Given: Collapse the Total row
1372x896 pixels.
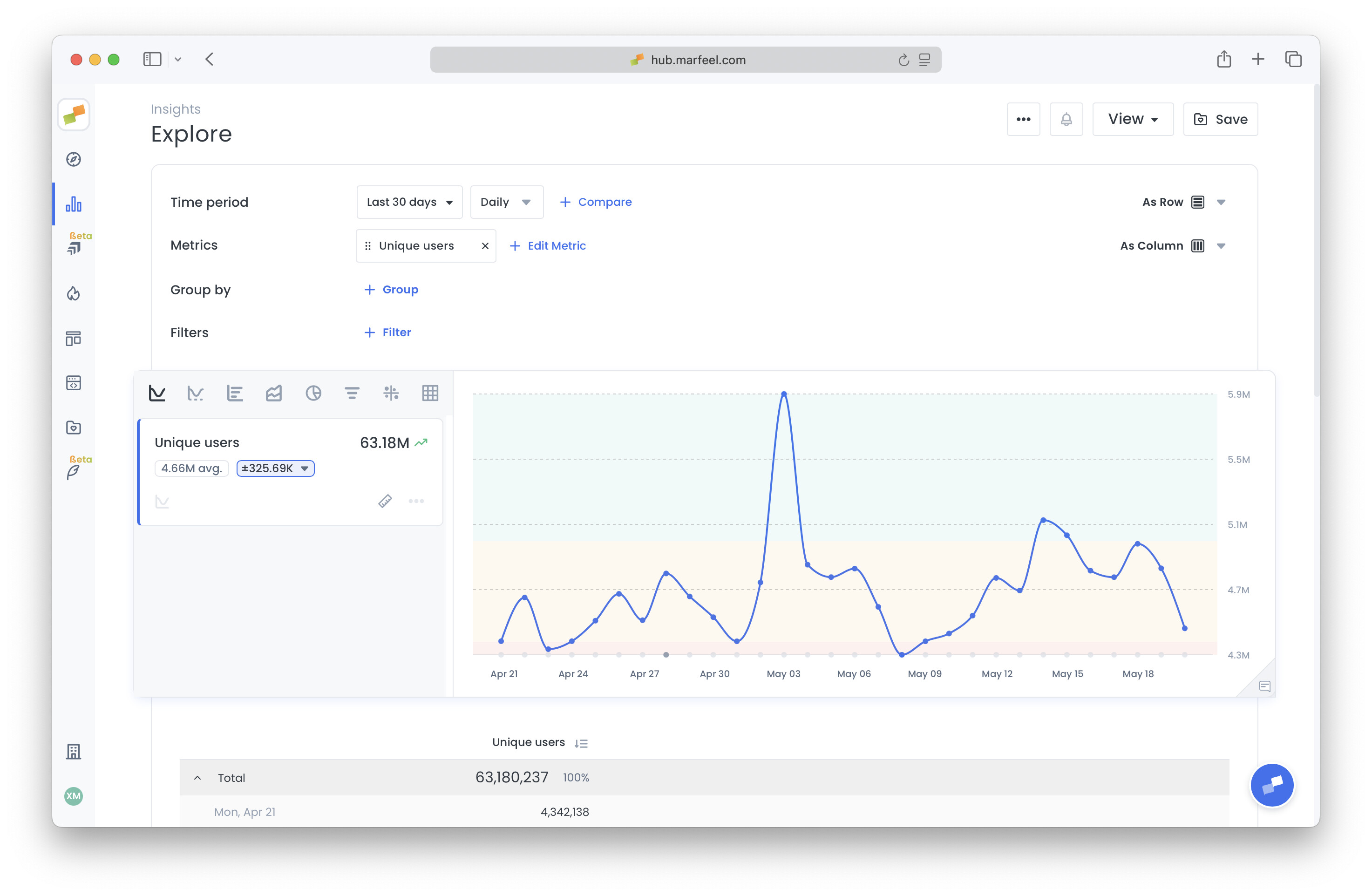Looking at the screenshot, I should (198, 778).
